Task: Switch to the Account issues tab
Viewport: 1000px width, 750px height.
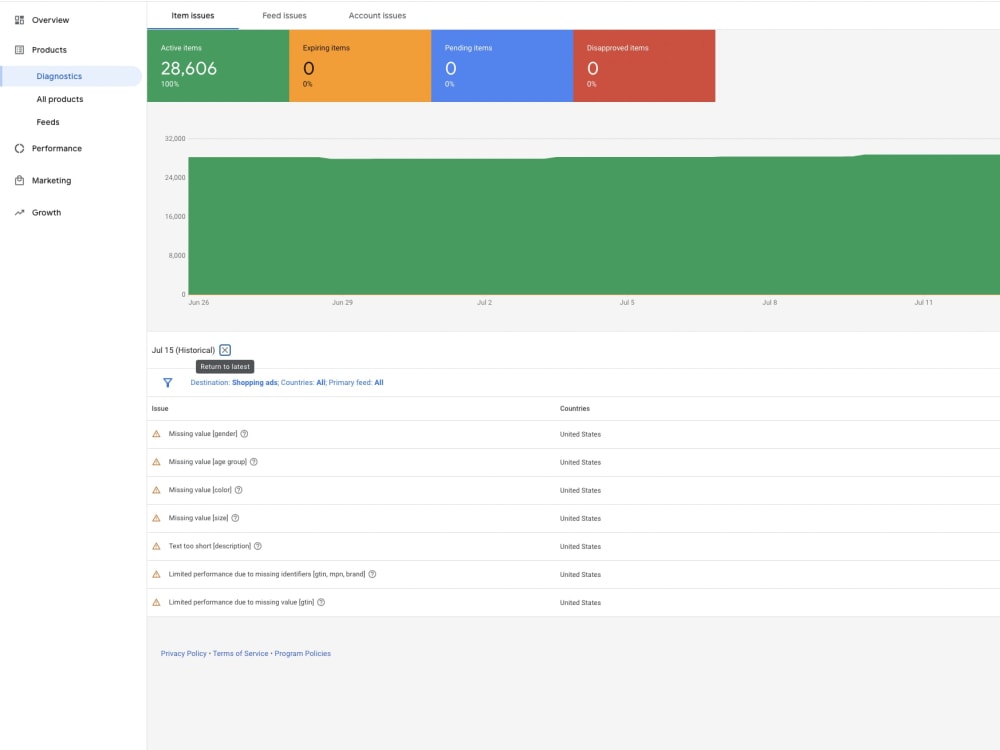Action: (377, 15)
